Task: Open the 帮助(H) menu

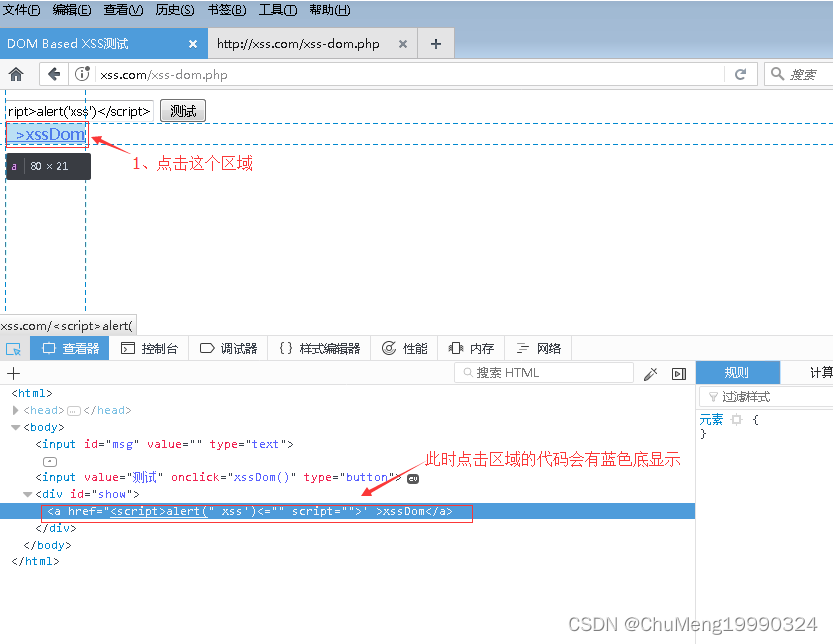Action: (330, 10)
